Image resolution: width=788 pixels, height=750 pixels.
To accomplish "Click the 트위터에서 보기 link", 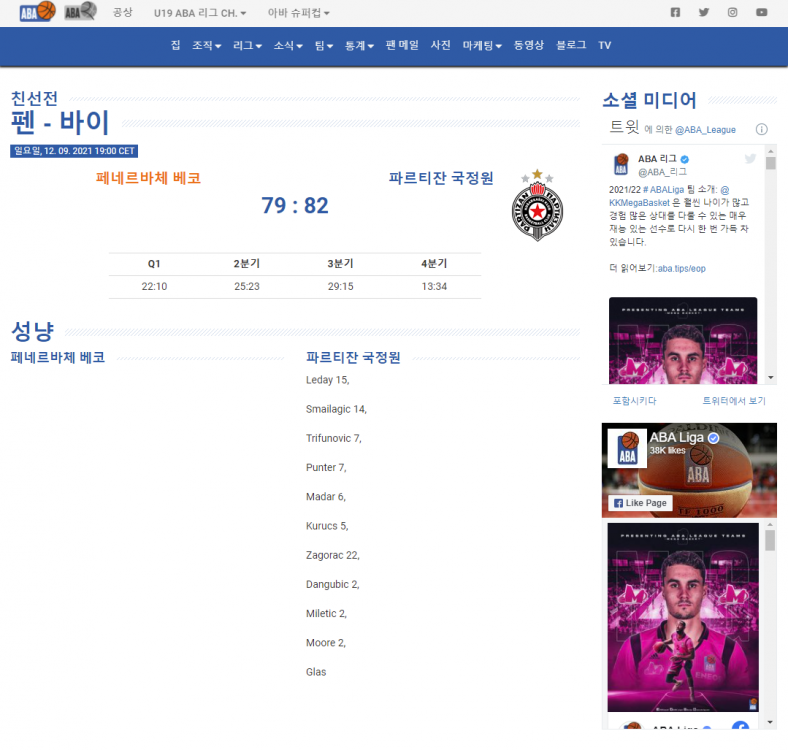I will point(734,401).
